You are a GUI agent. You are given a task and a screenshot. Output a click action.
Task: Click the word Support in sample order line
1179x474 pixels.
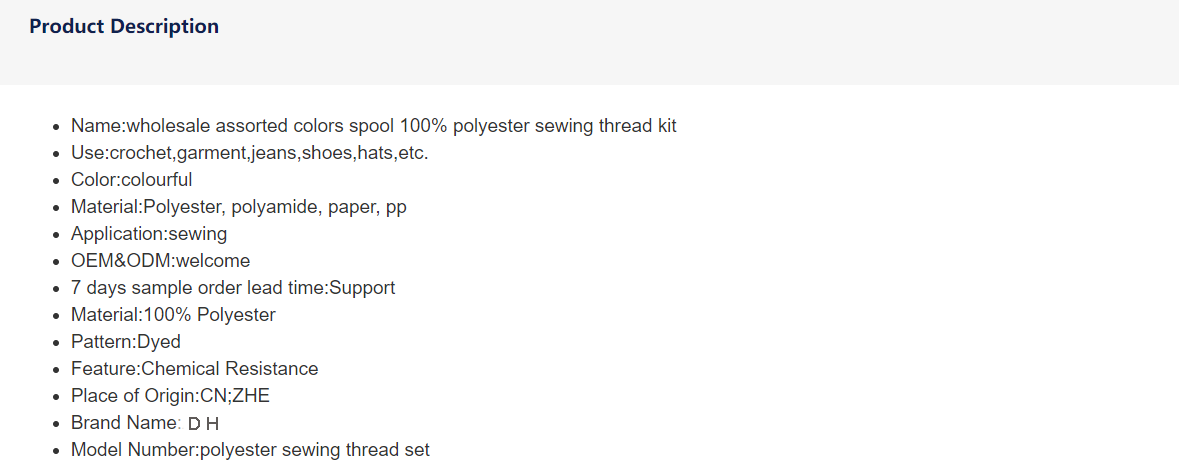(x=362, y=288)
